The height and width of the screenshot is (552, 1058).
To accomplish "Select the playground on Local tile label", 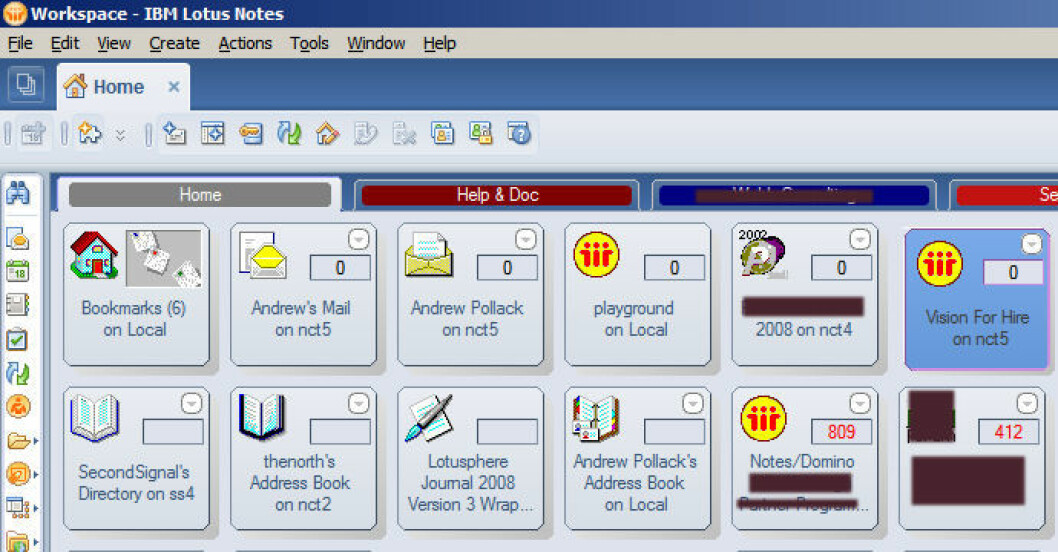I will click(x=634, y=319).
